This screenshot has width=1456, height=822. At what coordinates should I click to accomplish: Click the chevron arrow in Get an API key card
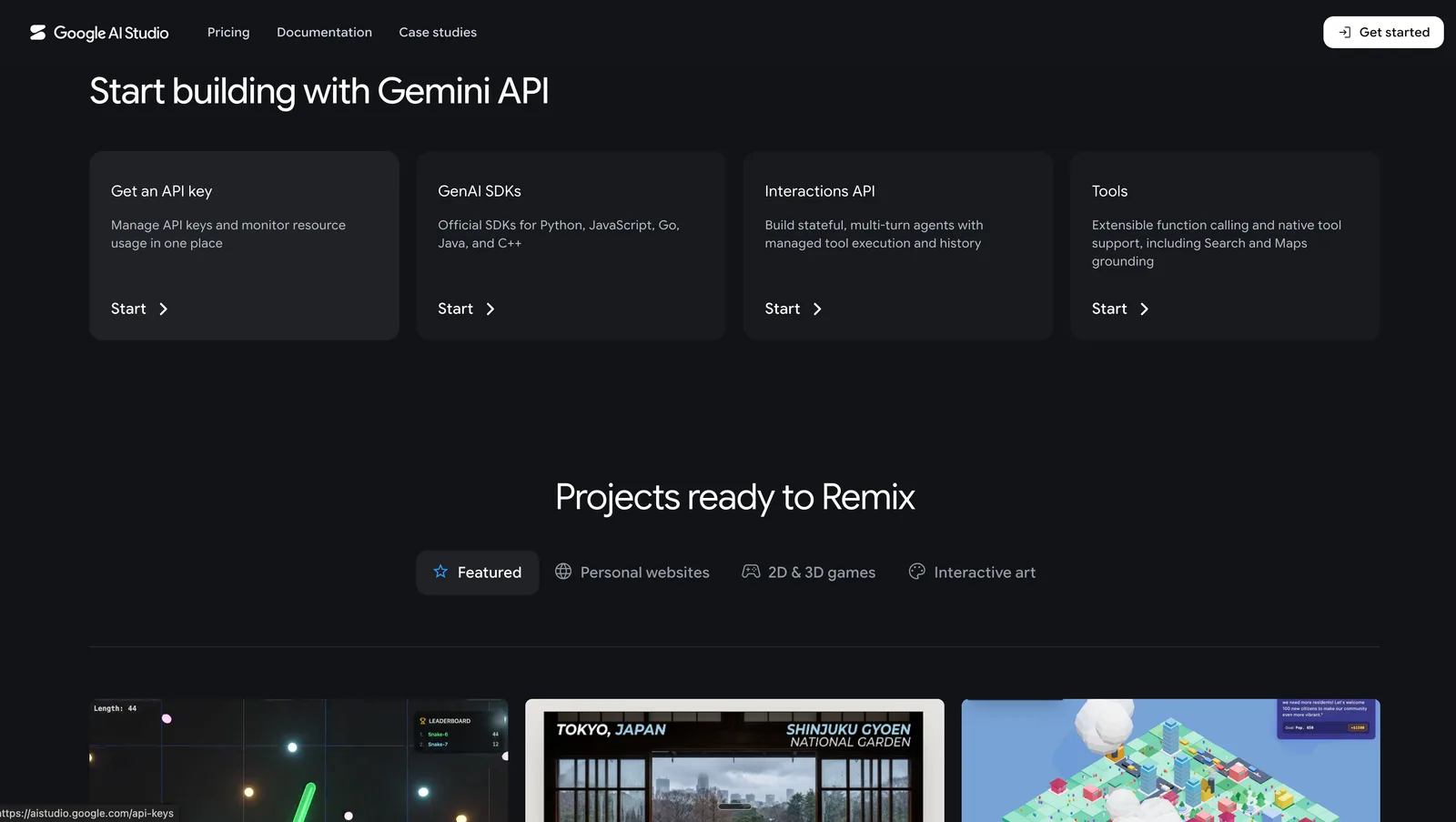point(163,310)
